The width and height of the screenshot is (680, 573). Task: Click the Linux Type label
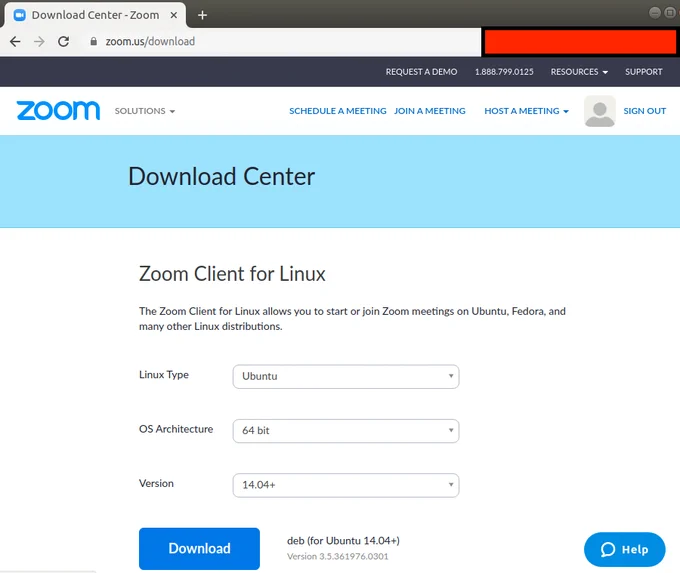point(163,375)
